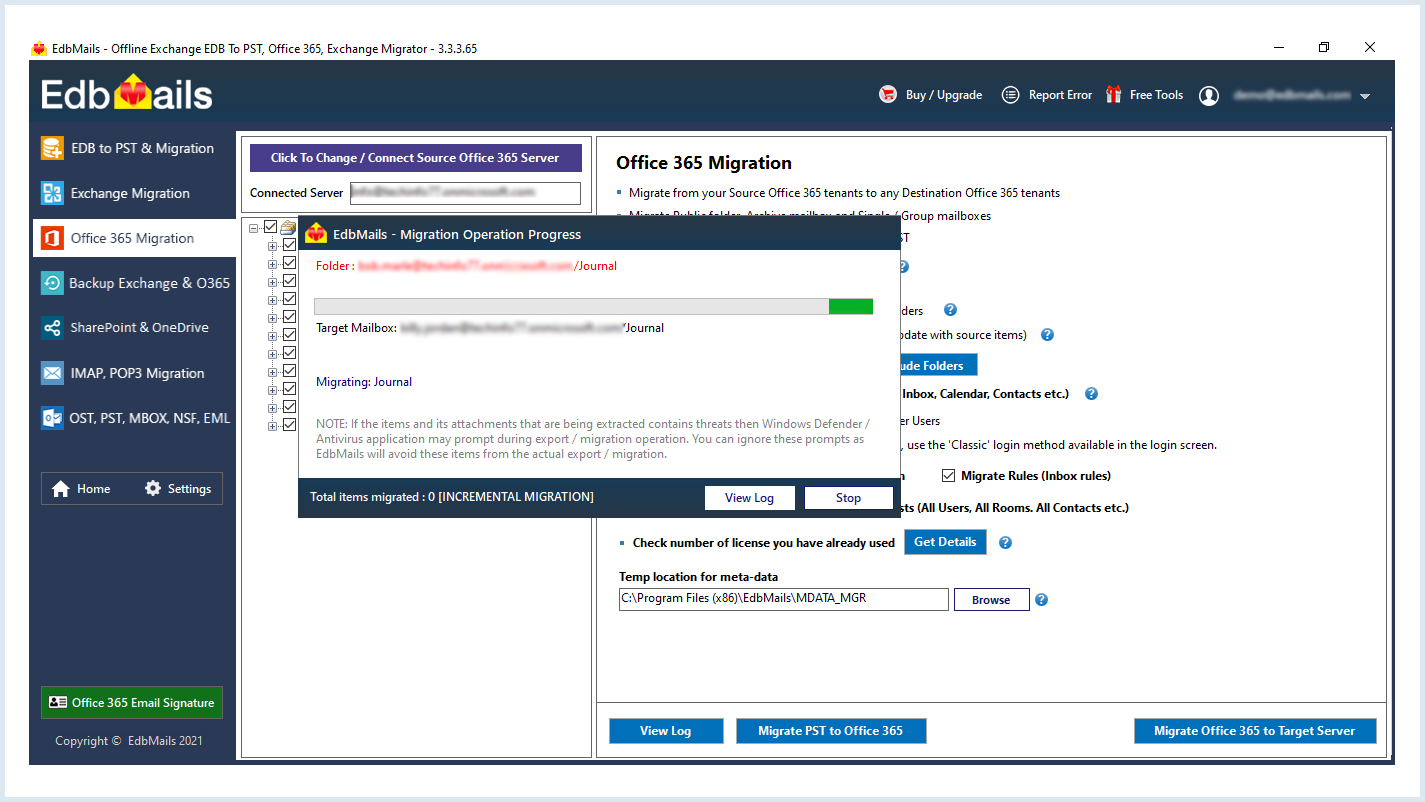This screenshot has height=802, width=1425.
Task: Select the Exchange Migration sidebar icon
Action: [x=52, y=193]
